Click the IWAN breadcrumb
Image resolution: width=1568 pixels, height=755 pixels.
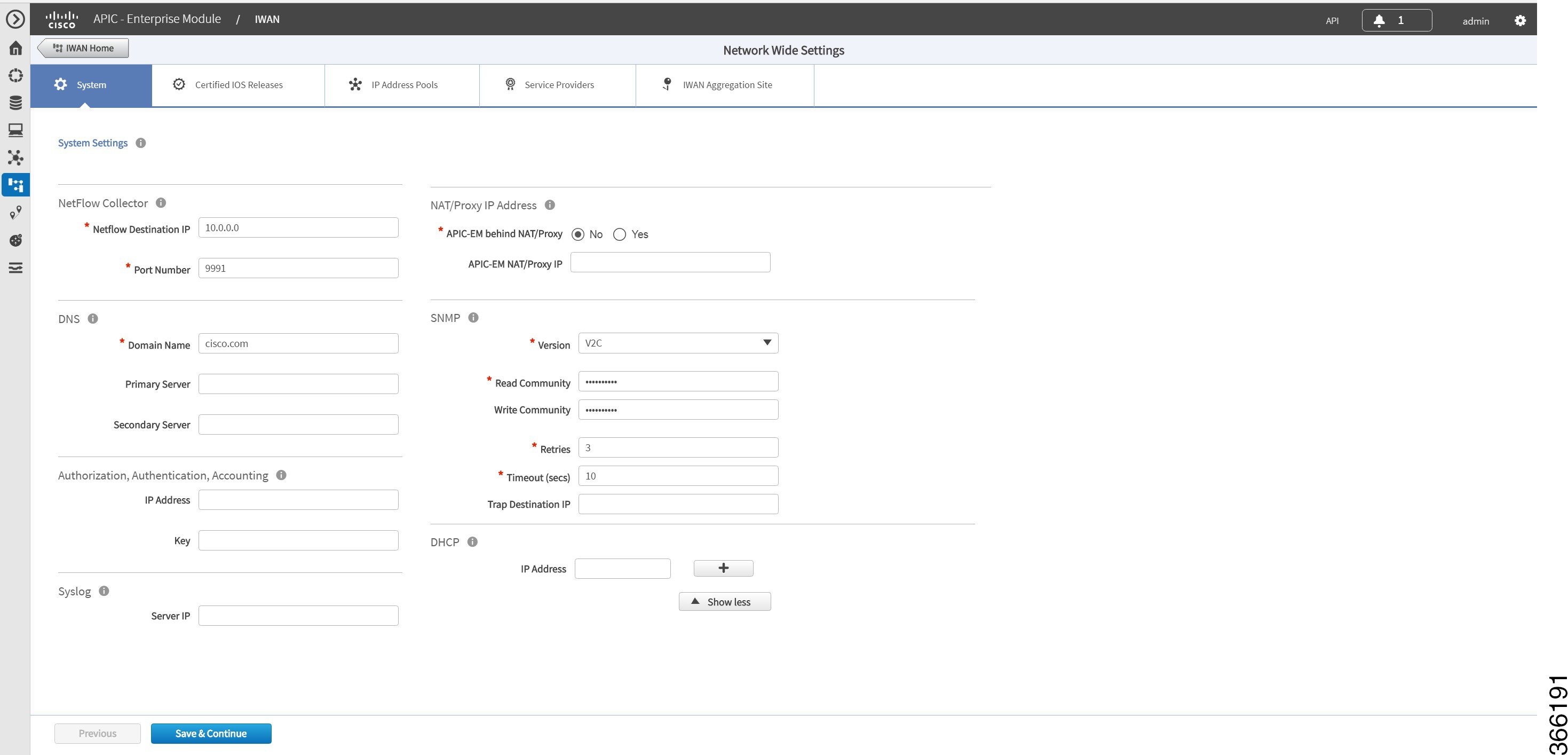[267, 19]
